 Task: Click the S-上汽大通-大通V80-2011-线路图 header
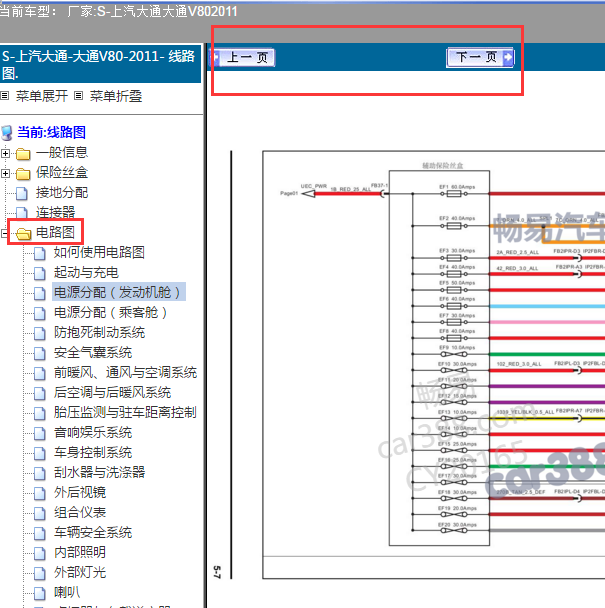99,64
